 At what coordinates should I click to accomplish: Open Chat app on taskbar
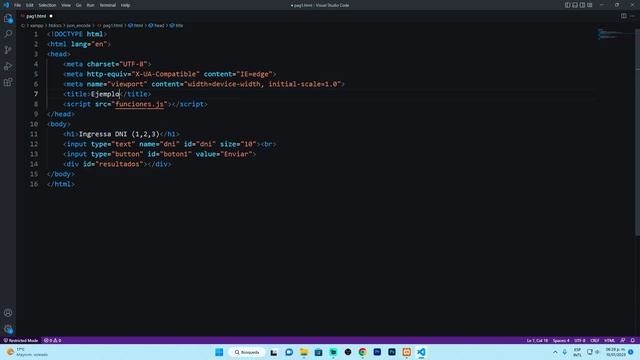pyautogui.click(x=289, y=352)
